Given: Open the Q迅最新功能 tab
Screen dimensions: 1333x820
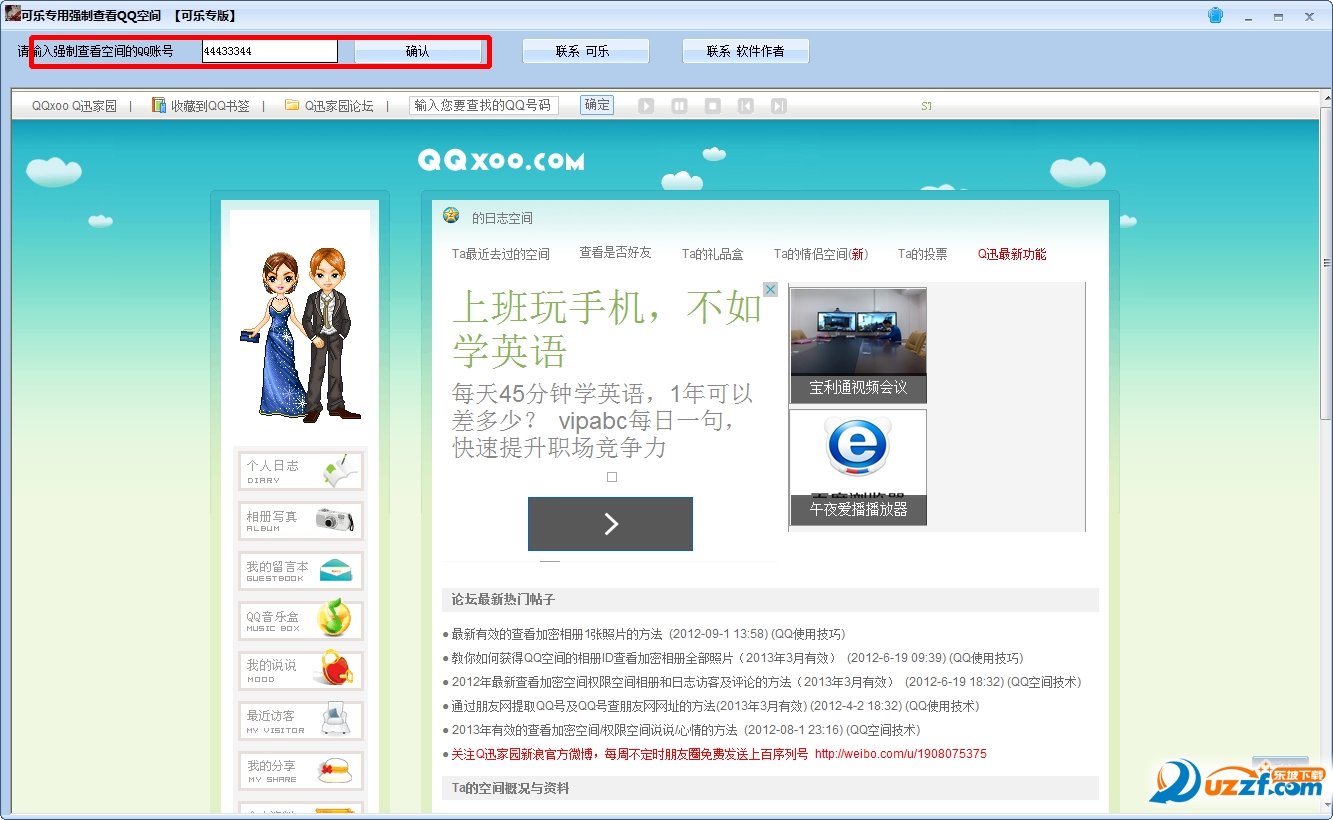Looking at the screenshot, I should pos(1012,254).
